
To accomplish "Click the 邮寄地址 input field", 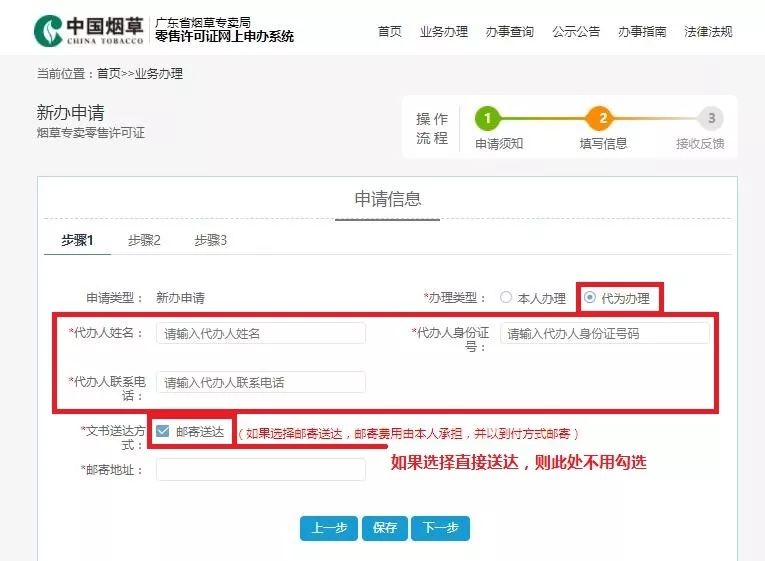I will click(261, 469).
